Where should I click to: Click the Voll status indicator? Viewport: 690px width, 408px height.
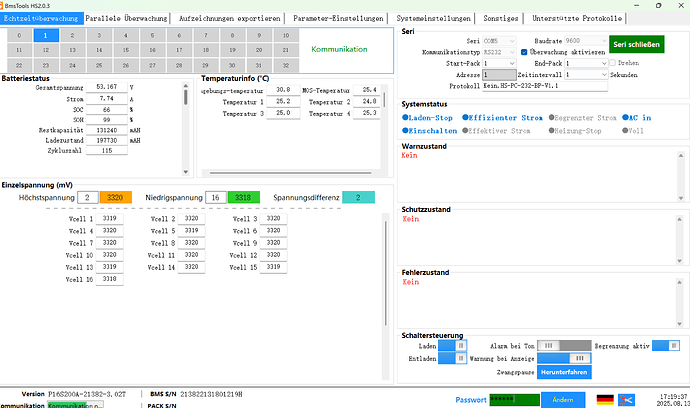pyautogui.click(x=633, y=131)
